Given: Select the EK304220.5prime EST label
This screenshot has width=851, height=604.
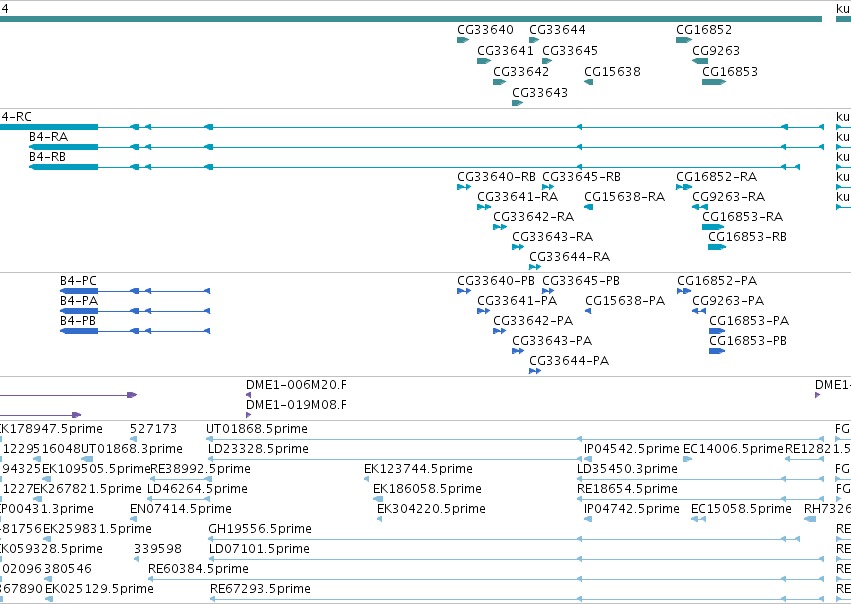Looking at the screenshot, I should coord(431,510).
